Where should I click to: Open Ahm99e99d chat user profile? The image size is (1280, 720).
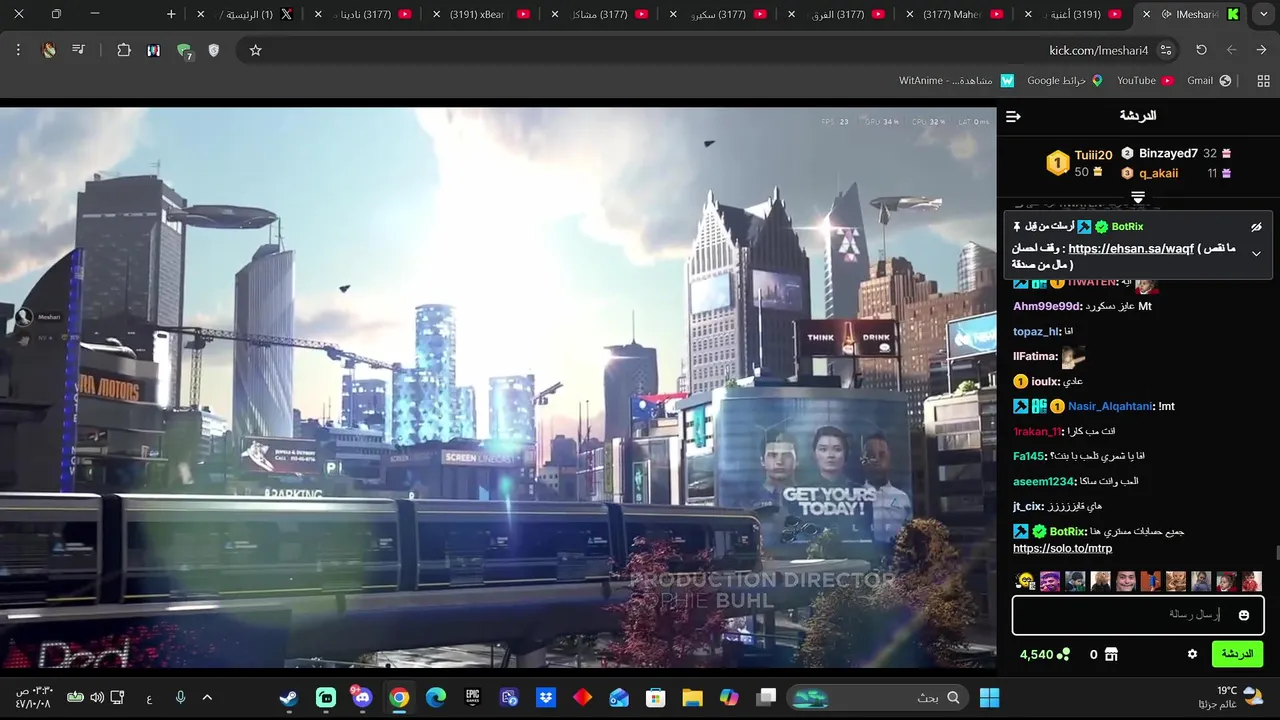point(1047,306)
